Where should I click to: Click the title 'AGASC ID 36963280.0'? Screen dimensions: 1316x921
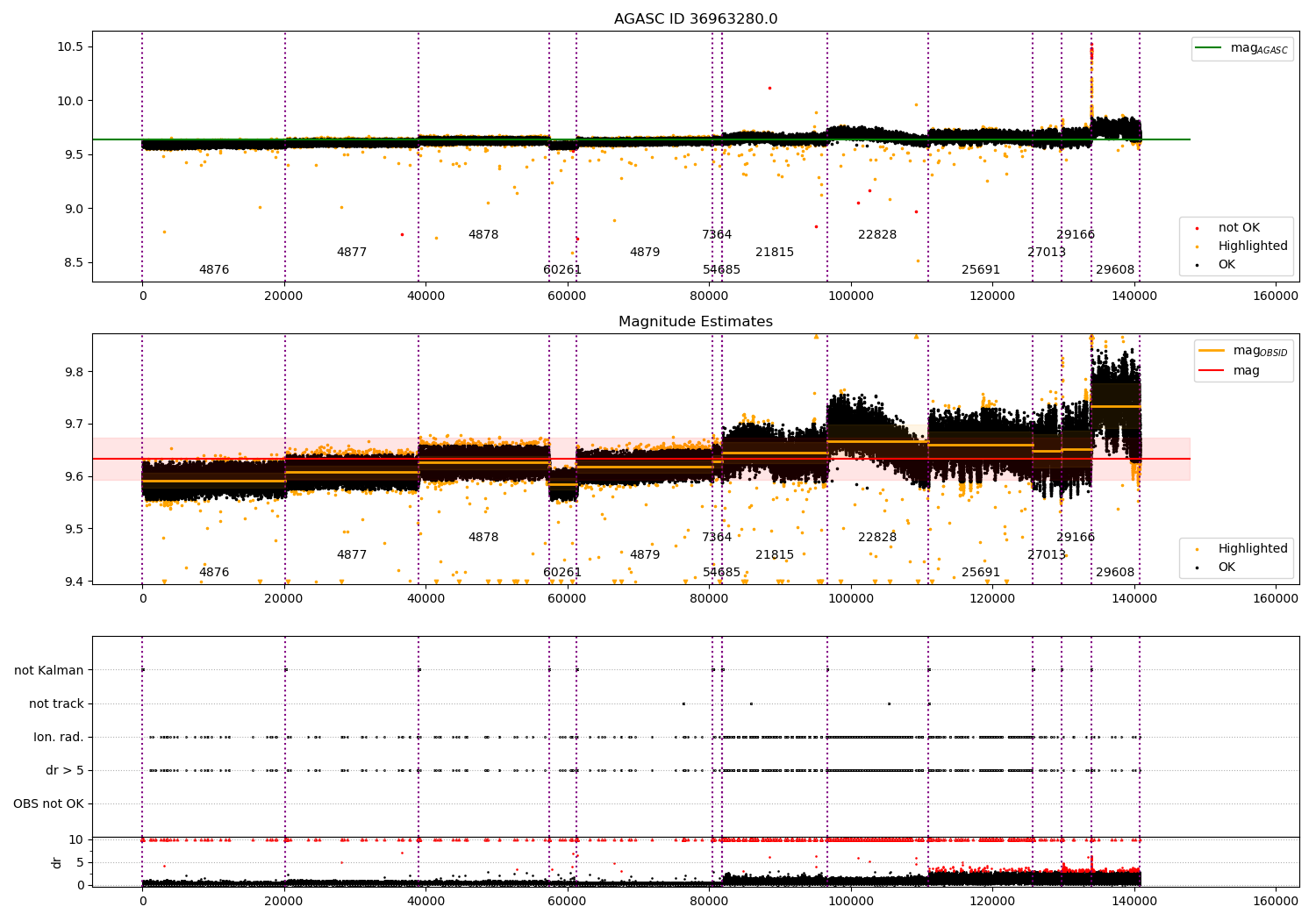point(696,19)
